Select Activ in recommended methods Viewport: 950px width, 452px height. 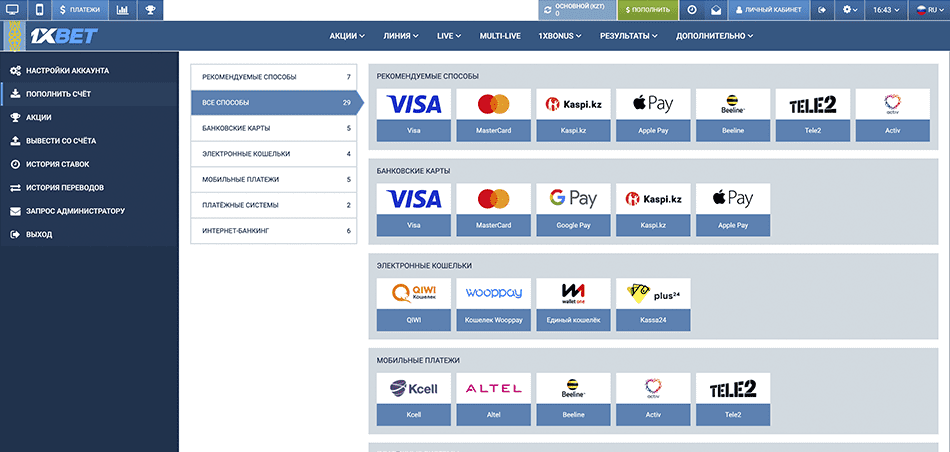click(893, 115)
